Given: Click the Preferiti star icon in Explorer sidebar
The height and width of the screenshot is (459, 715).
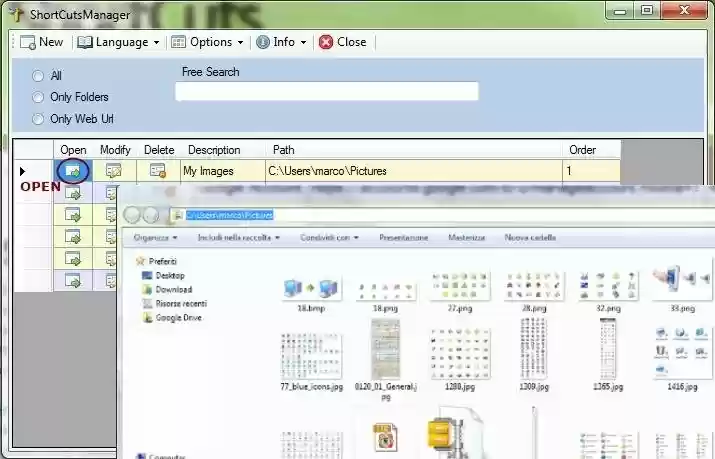Looking at the screenshot, I should [140, 261].
